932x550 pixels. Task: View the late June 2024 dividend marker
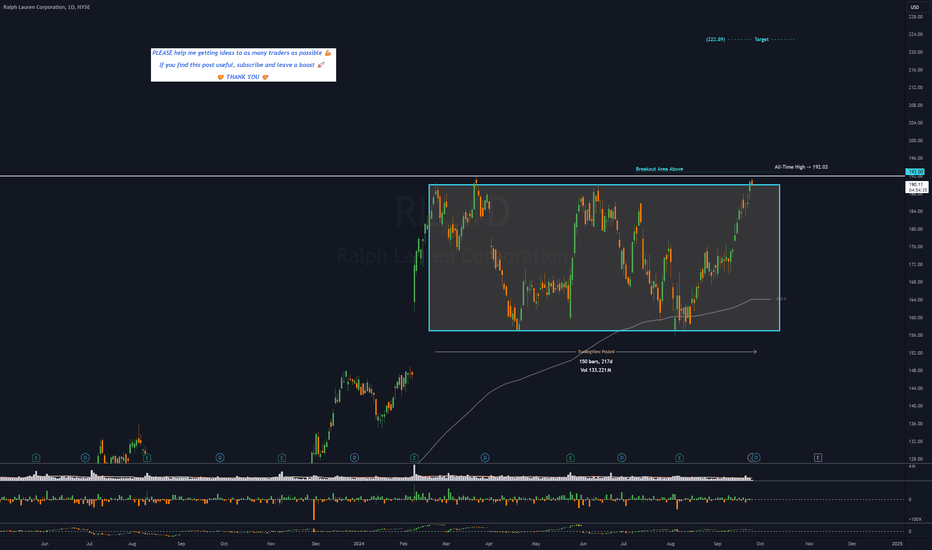click(x=622, y=458)
